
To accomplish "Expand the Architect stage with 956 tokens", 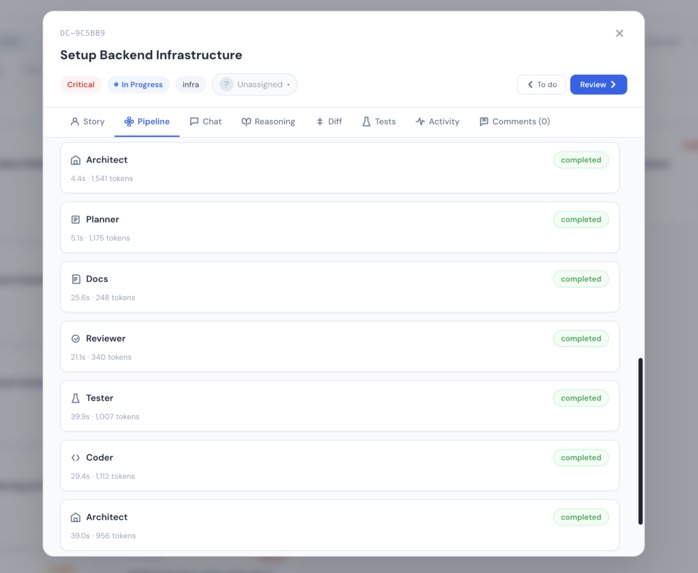I will (340, 525).
